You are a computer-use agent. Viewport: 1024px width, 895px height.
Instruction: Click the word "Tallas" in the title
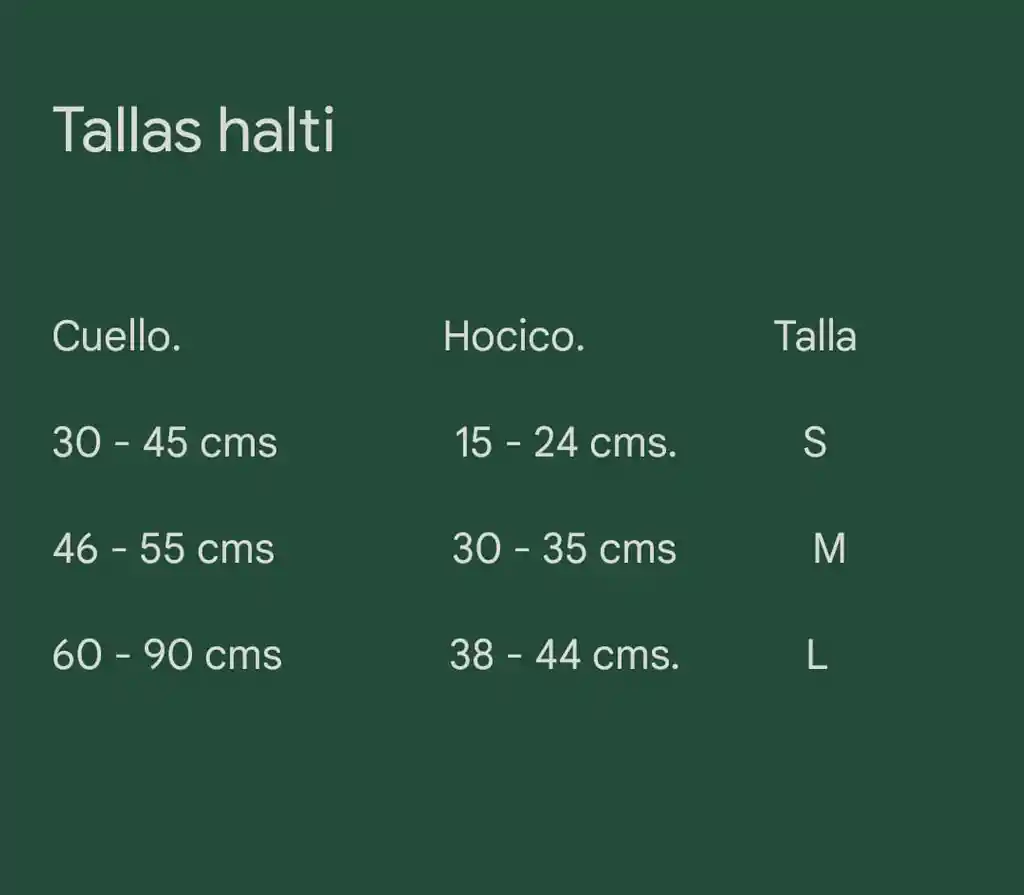point(127,130)
